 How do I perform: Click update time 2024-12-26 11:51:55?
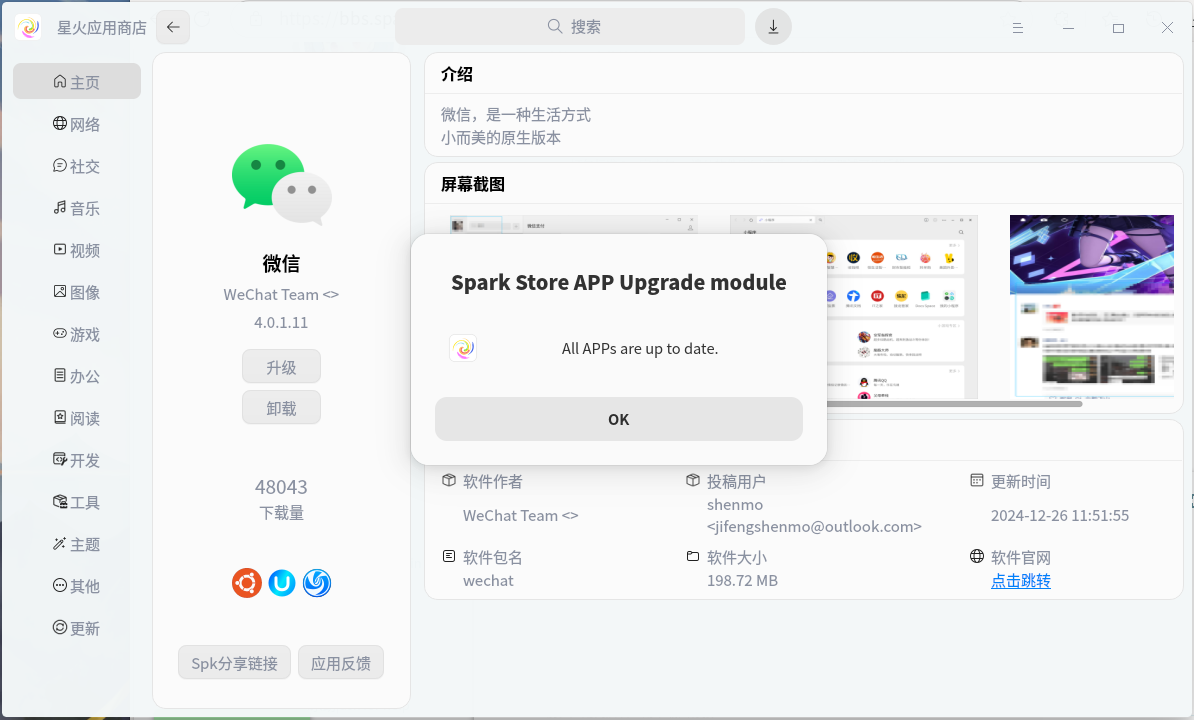tap(1060, 515)
